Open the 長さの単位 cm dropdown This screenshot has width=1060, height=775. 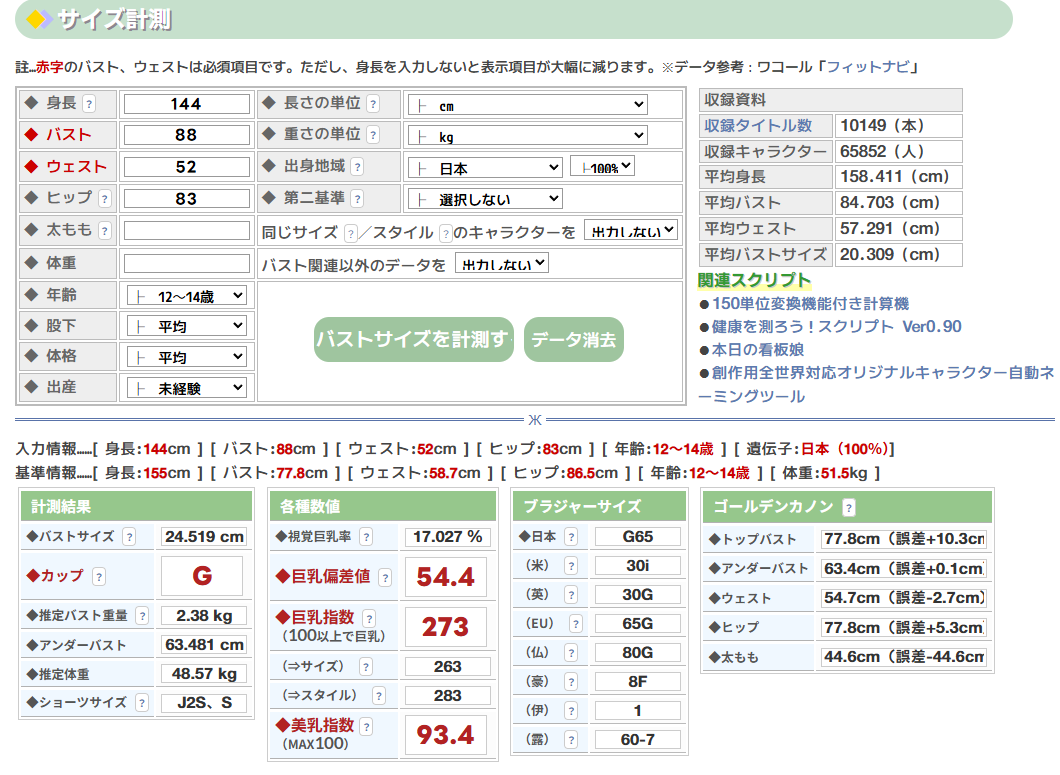pyautogui.click(x=527, y=105)
